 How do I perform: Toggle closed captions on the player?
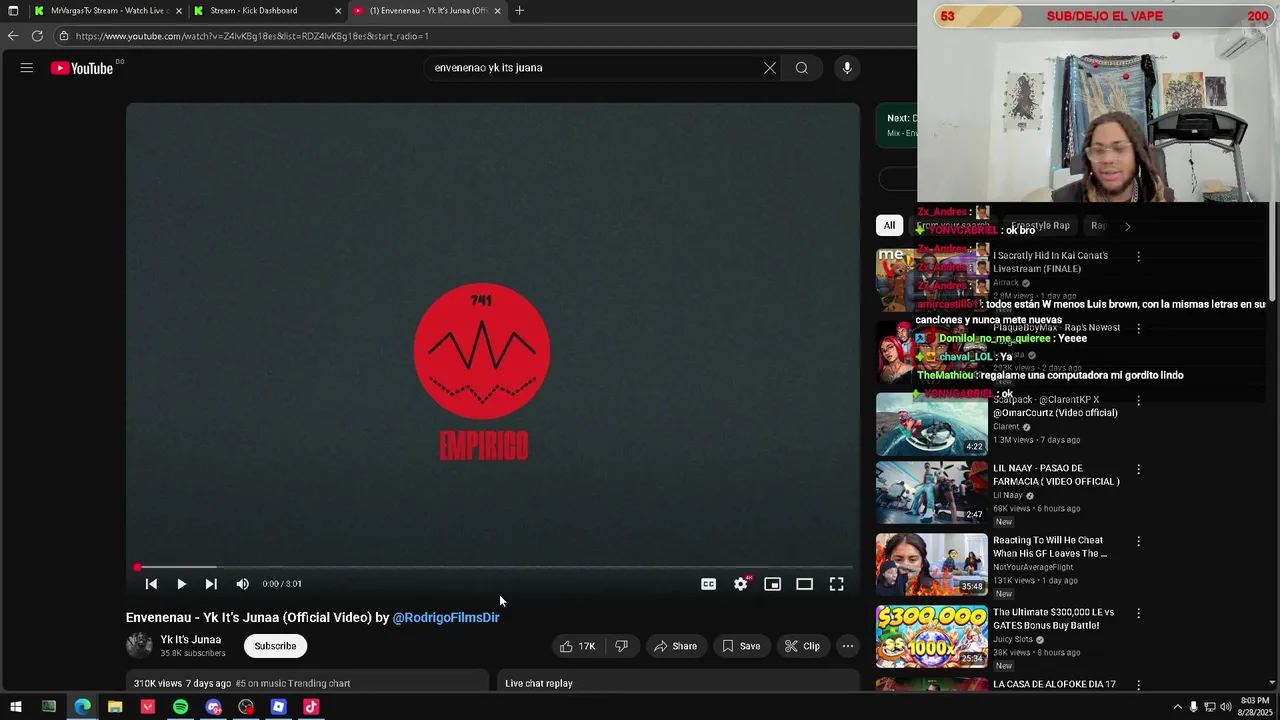point(709,584)
